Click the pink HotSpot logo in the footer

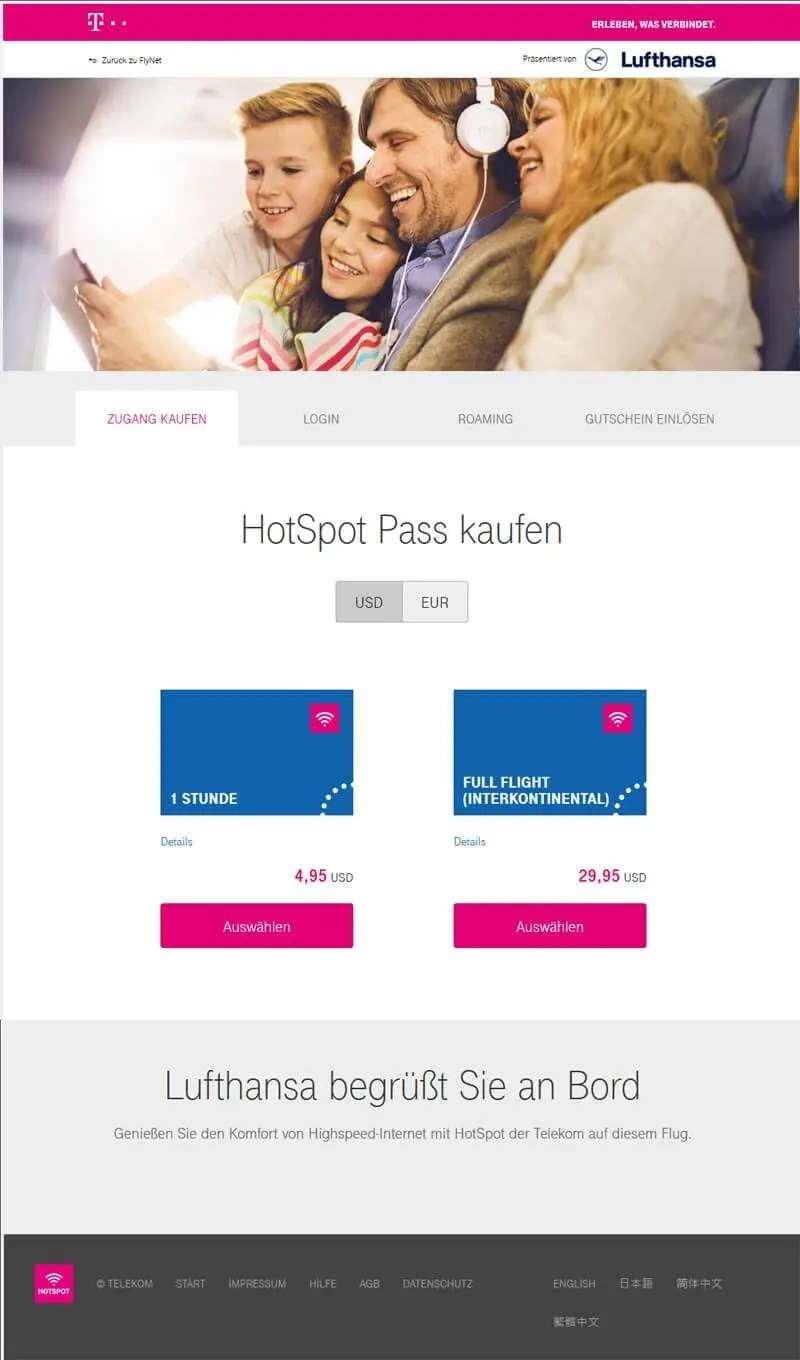pyautogui.click(x=54, y=1283)
